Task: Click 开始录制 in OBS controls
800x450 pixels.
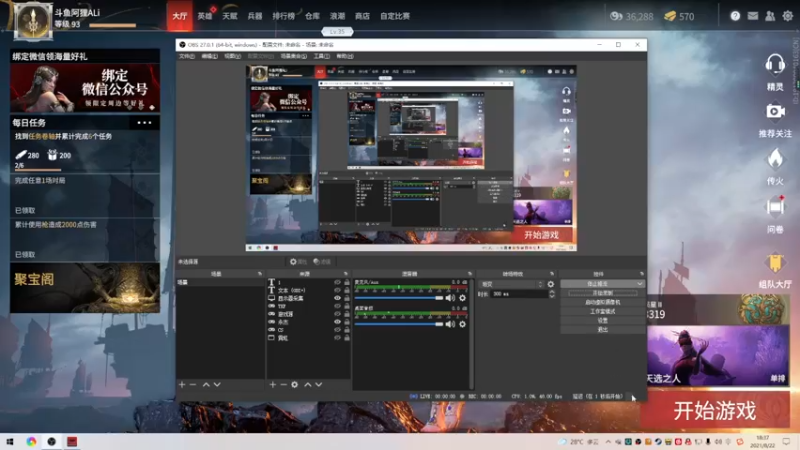Action: tap(603, 293)
